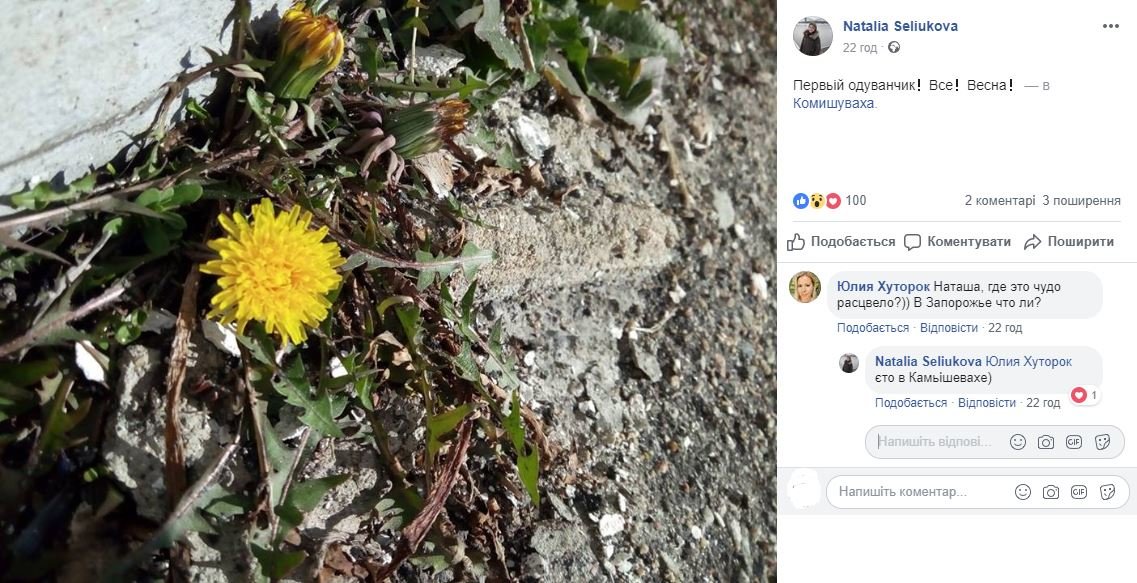Attach a photo using the reply field camera icon

tap(1046, 442)
